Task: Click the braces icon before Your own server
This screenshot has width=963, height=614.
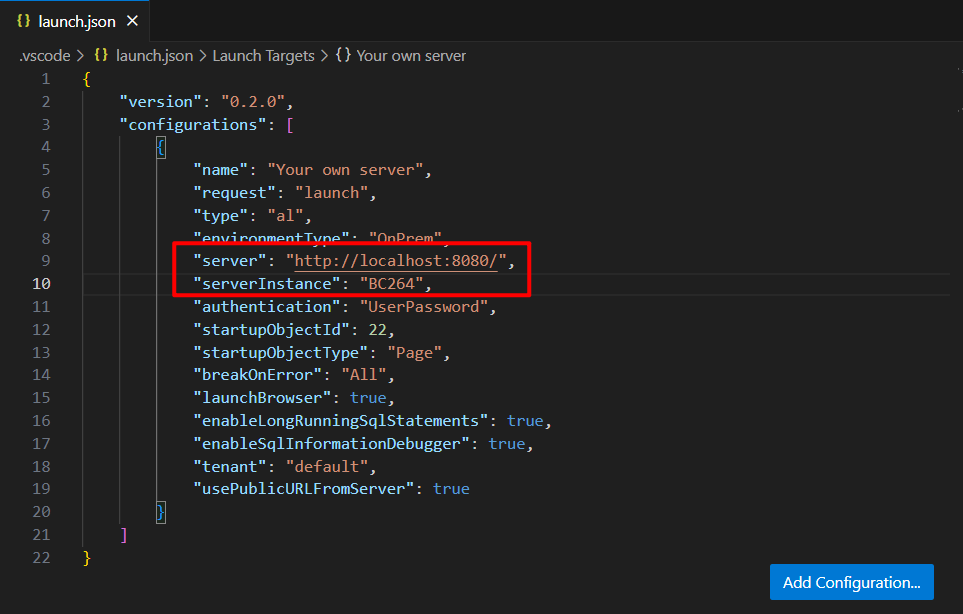Action: click(x=342, y=56)
